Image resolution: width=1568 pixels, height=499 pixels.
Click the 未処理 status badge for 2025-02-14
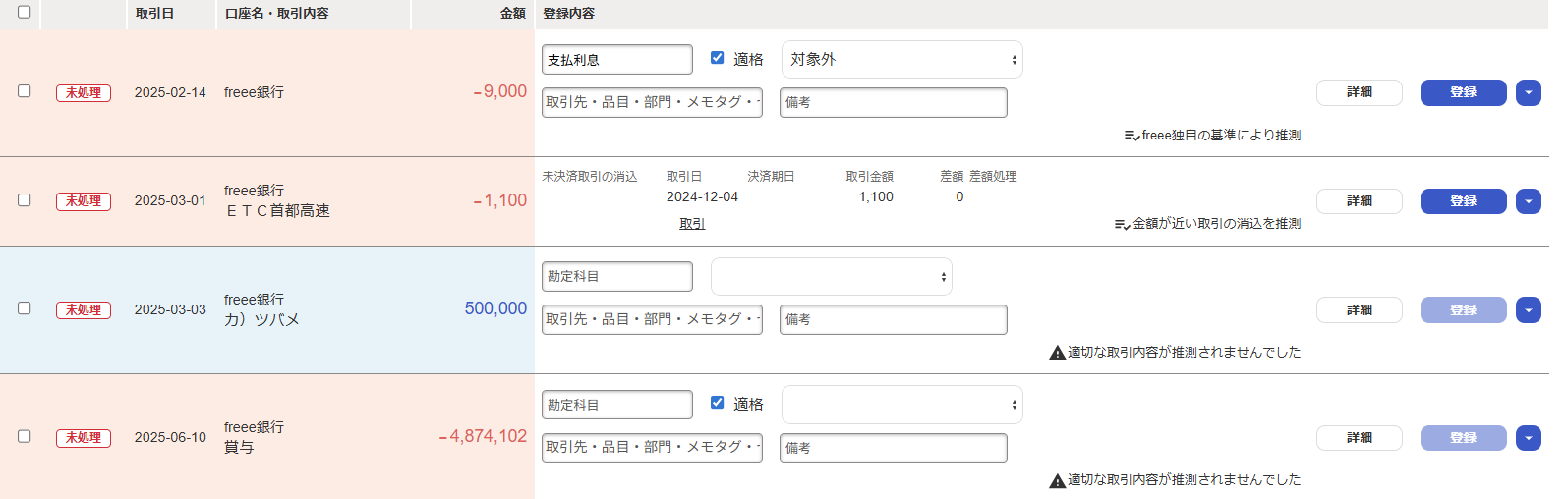point(84,92)
